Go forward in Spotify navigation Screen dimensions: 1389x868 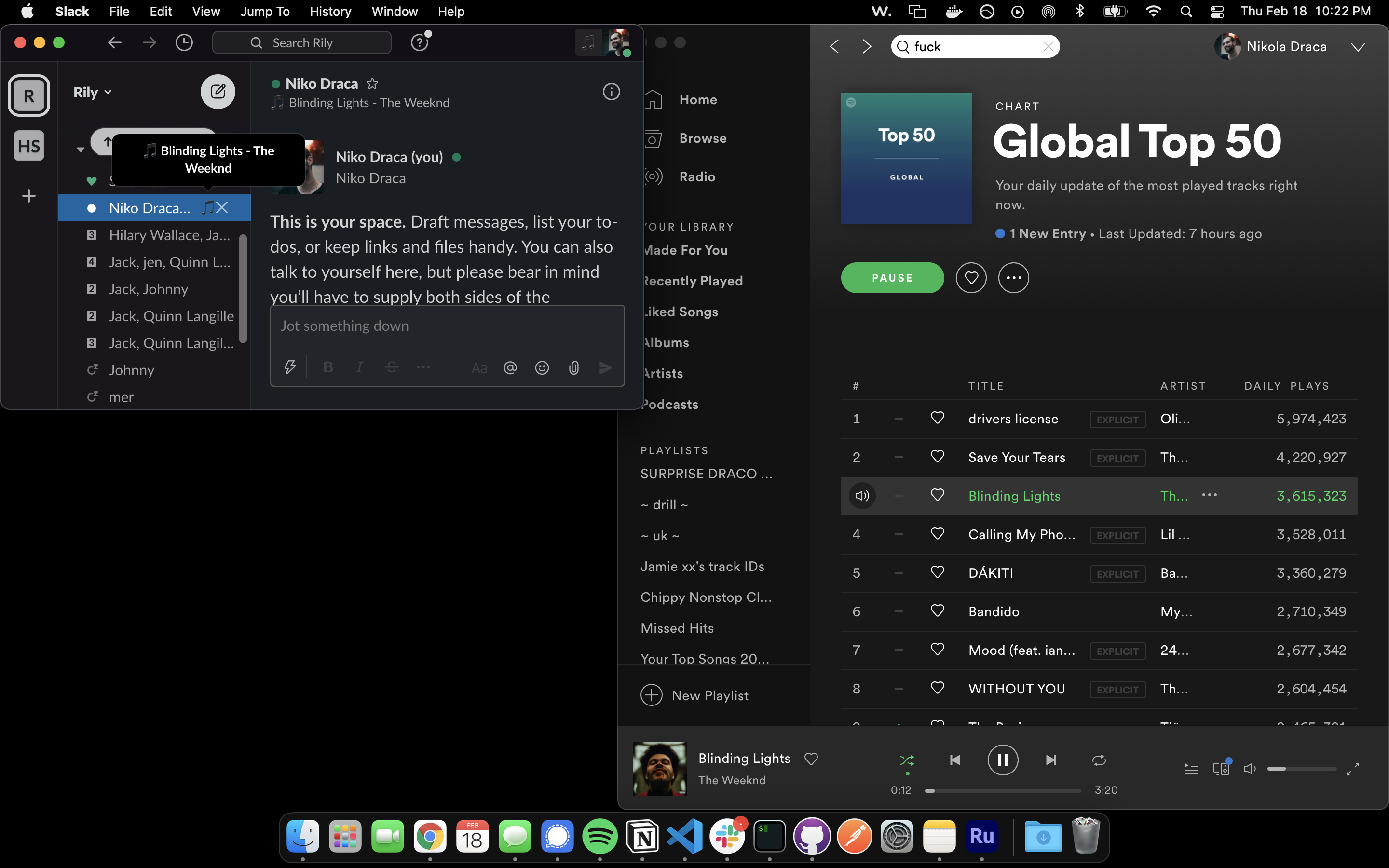(x=867, y=46)
